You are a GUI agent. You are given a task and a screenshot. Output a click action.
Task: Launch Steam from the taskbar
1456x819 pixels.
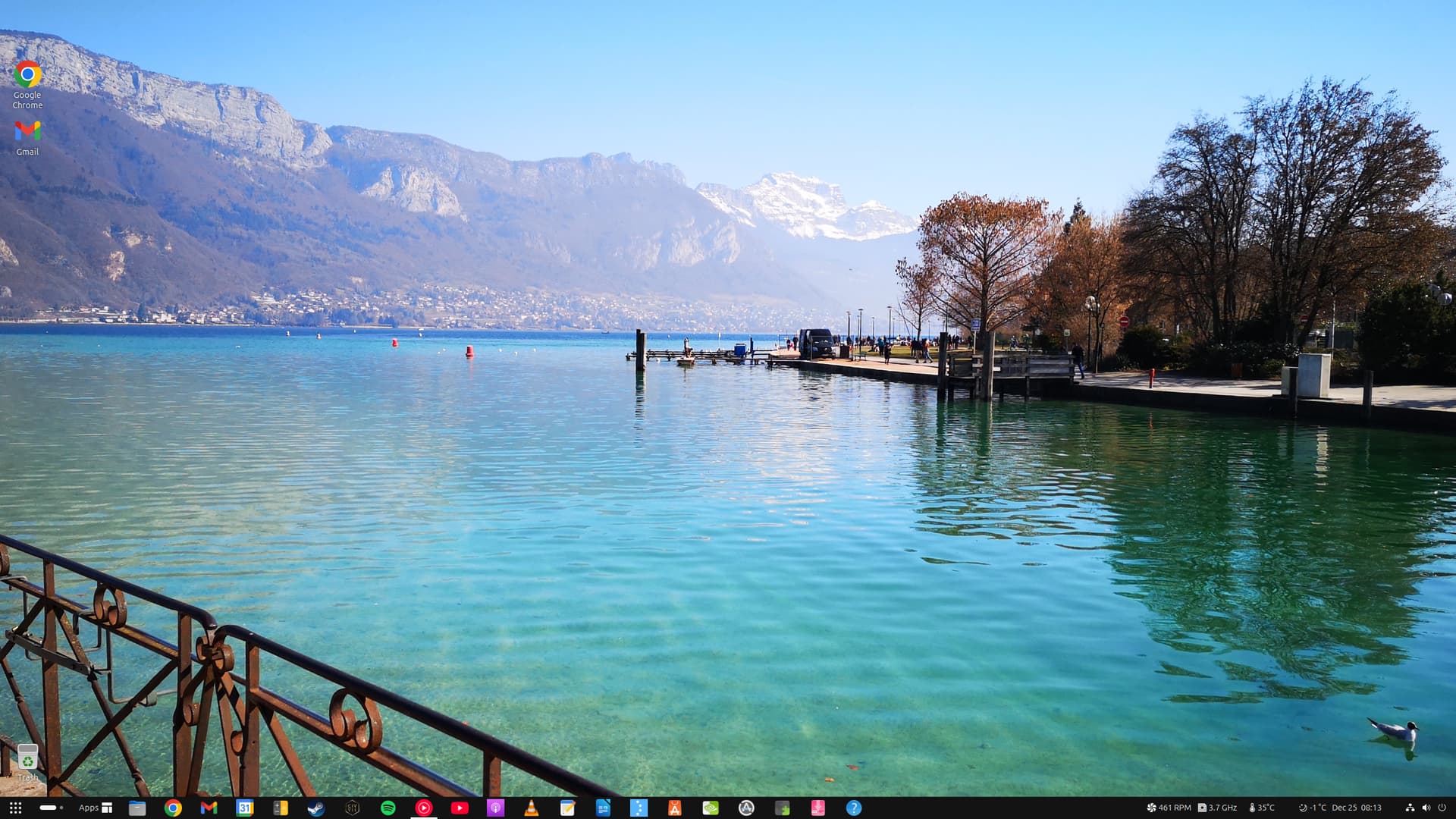315,808
